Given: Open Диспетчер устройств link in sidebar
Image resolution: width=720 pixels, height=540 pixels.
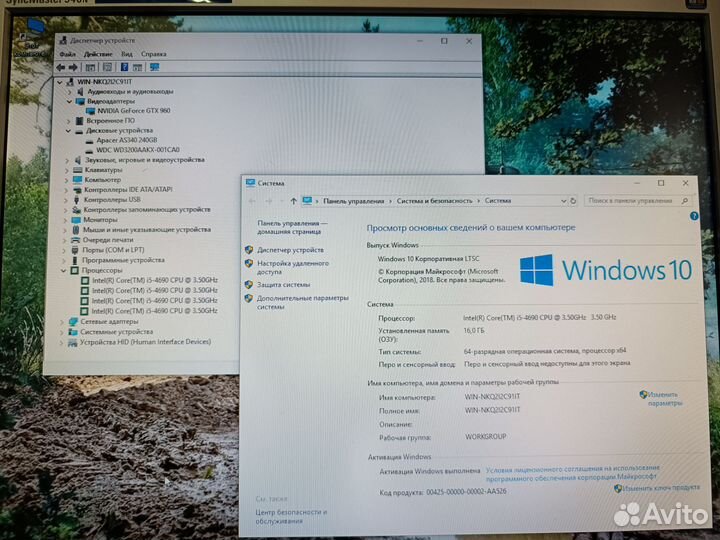Looking at the screenshot, I should [290, 250].
